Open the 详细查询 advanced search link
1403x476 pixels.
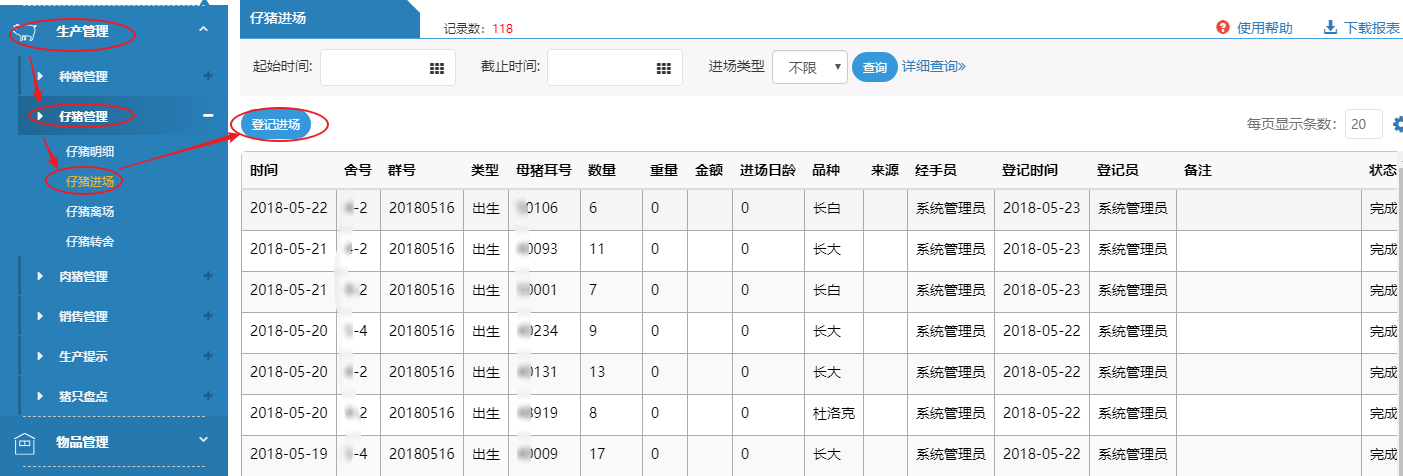[934, 67]
